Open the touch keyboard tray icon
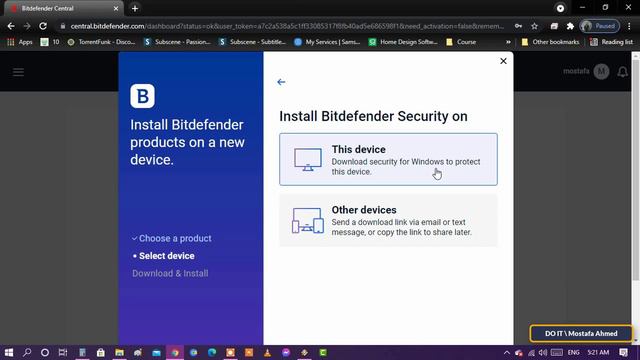This screenshot has height=360, width=640. 557,353
